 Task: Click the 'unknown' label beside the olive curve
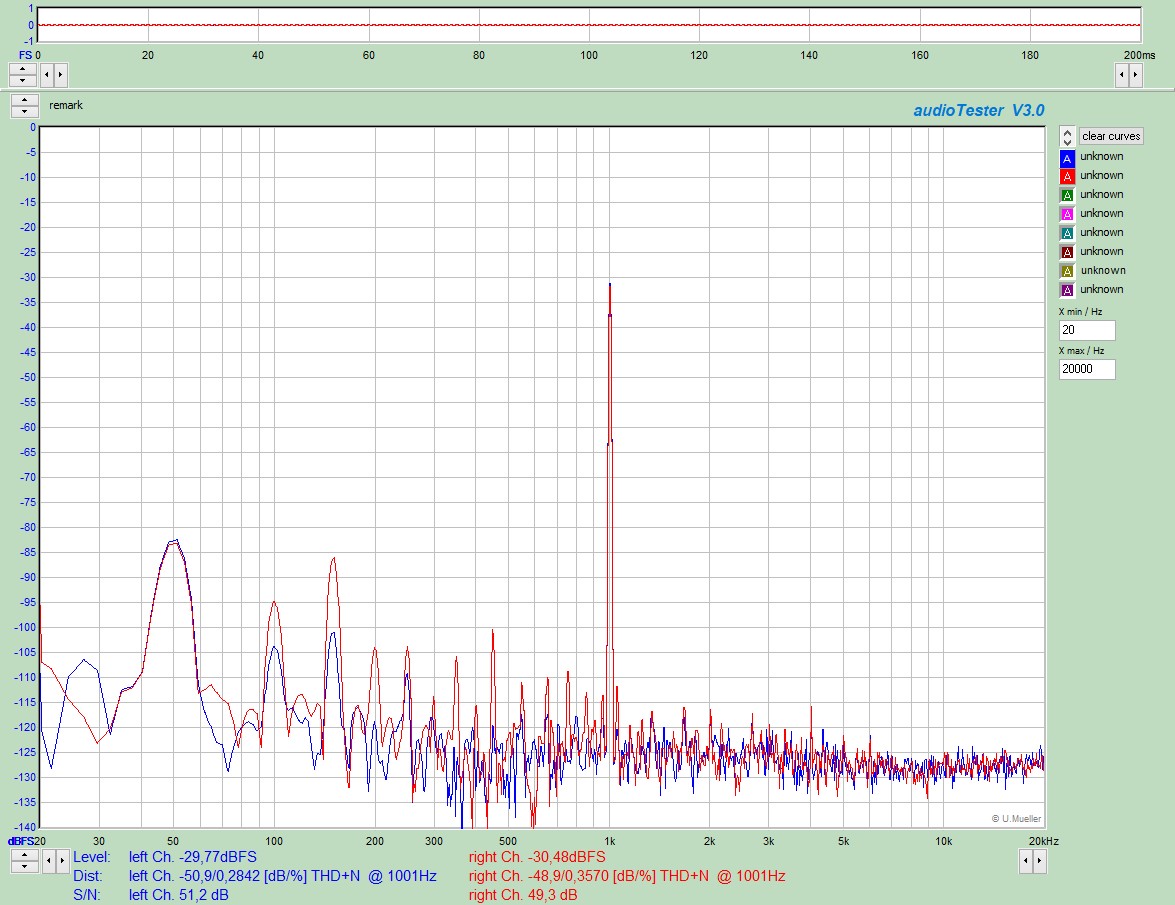point(1103,270)
